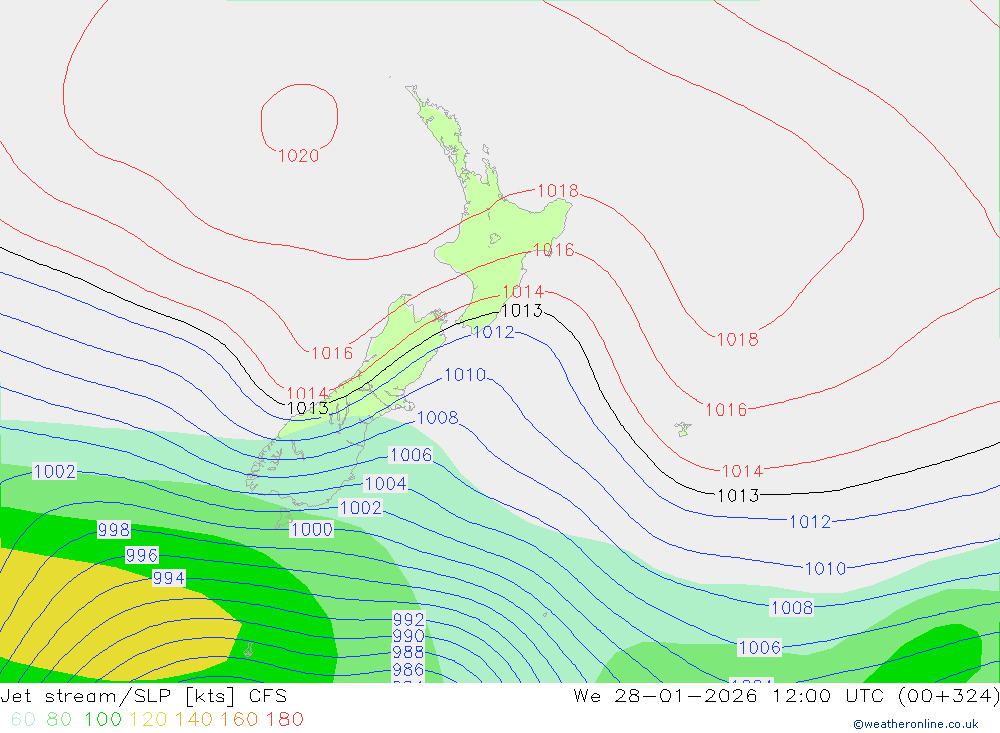The height and width of the screenshot is (733, 1000).
Task: Click the 1018 label above the eastern 1016 label
Action: (738, 339)
